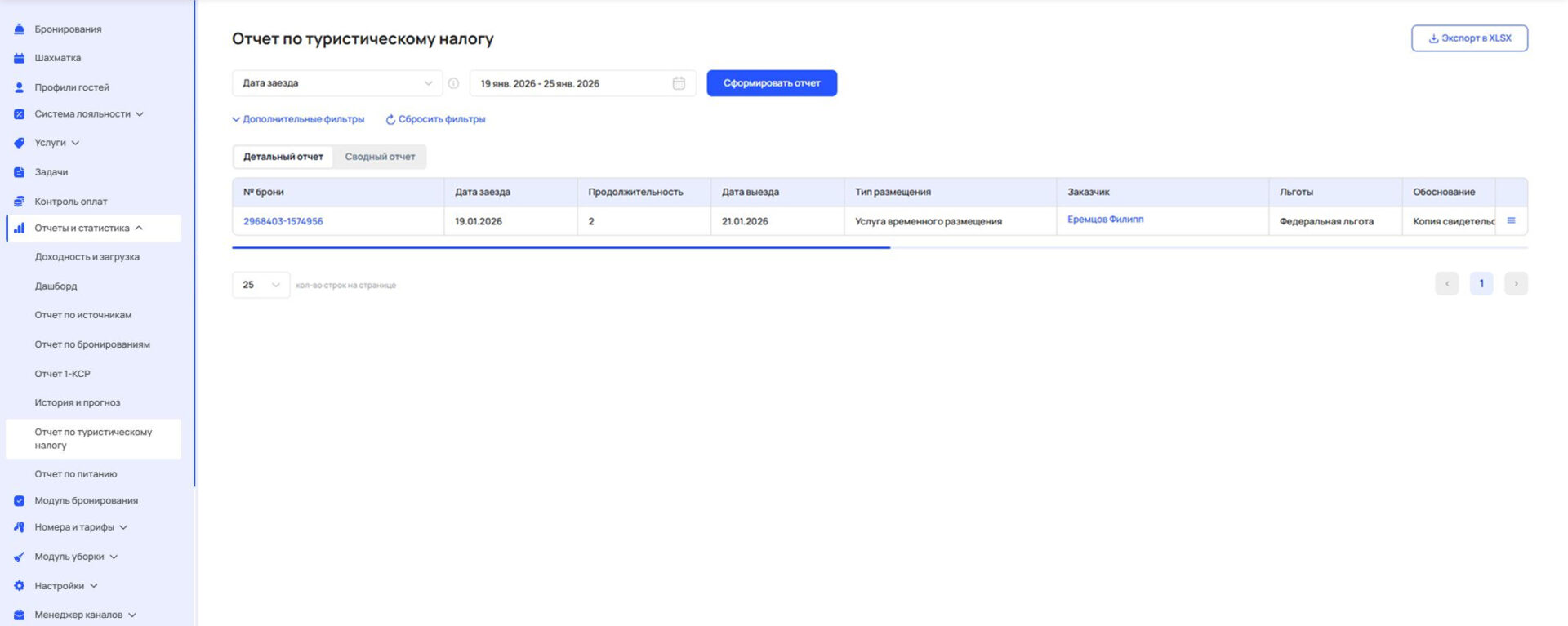1568x626 pixels.
Task: Click the info icon beside Дата заезда
Action: pos(453,83)
